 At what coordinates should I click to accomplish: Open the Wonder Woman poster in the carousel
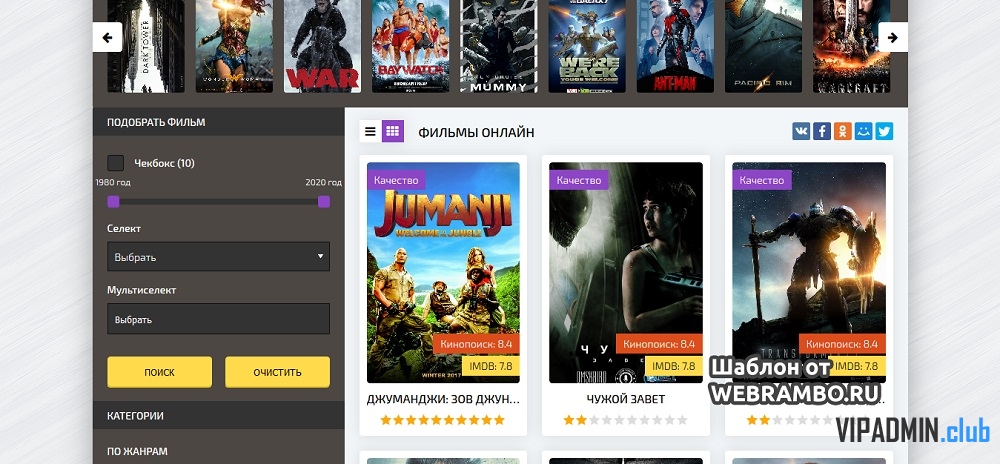point(234,47)
